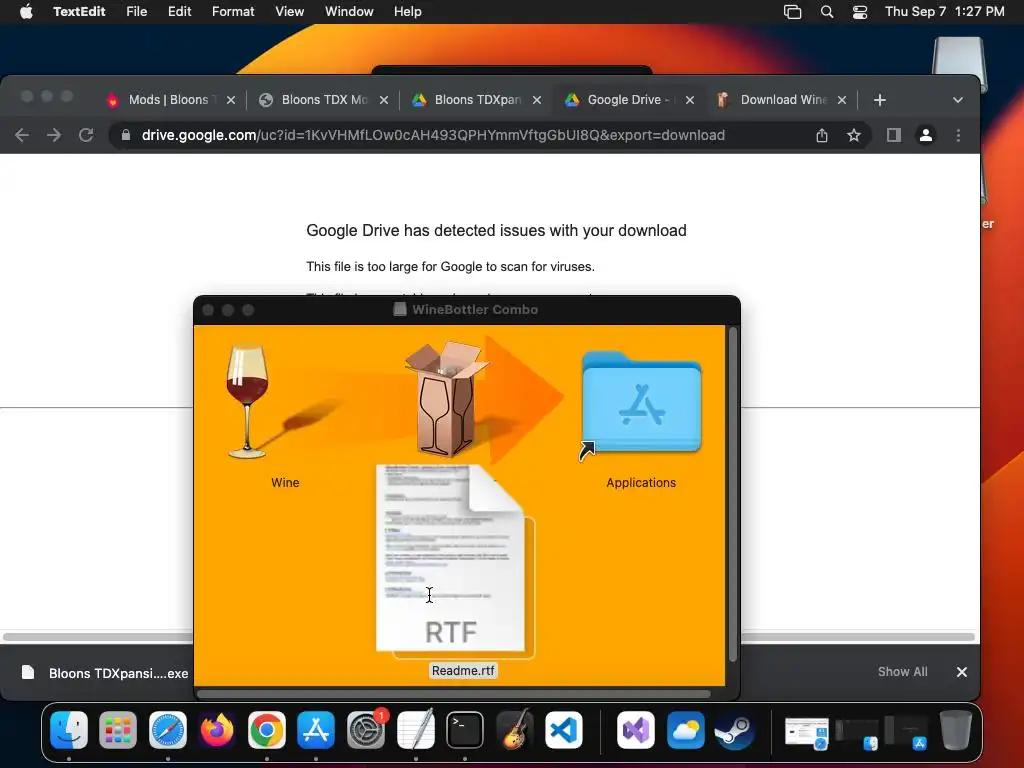Click the WineBottler Combo vertical scrollbar
Image resolution: width=1024 pixels, height=768 pixels.
(x=732, y=495)
